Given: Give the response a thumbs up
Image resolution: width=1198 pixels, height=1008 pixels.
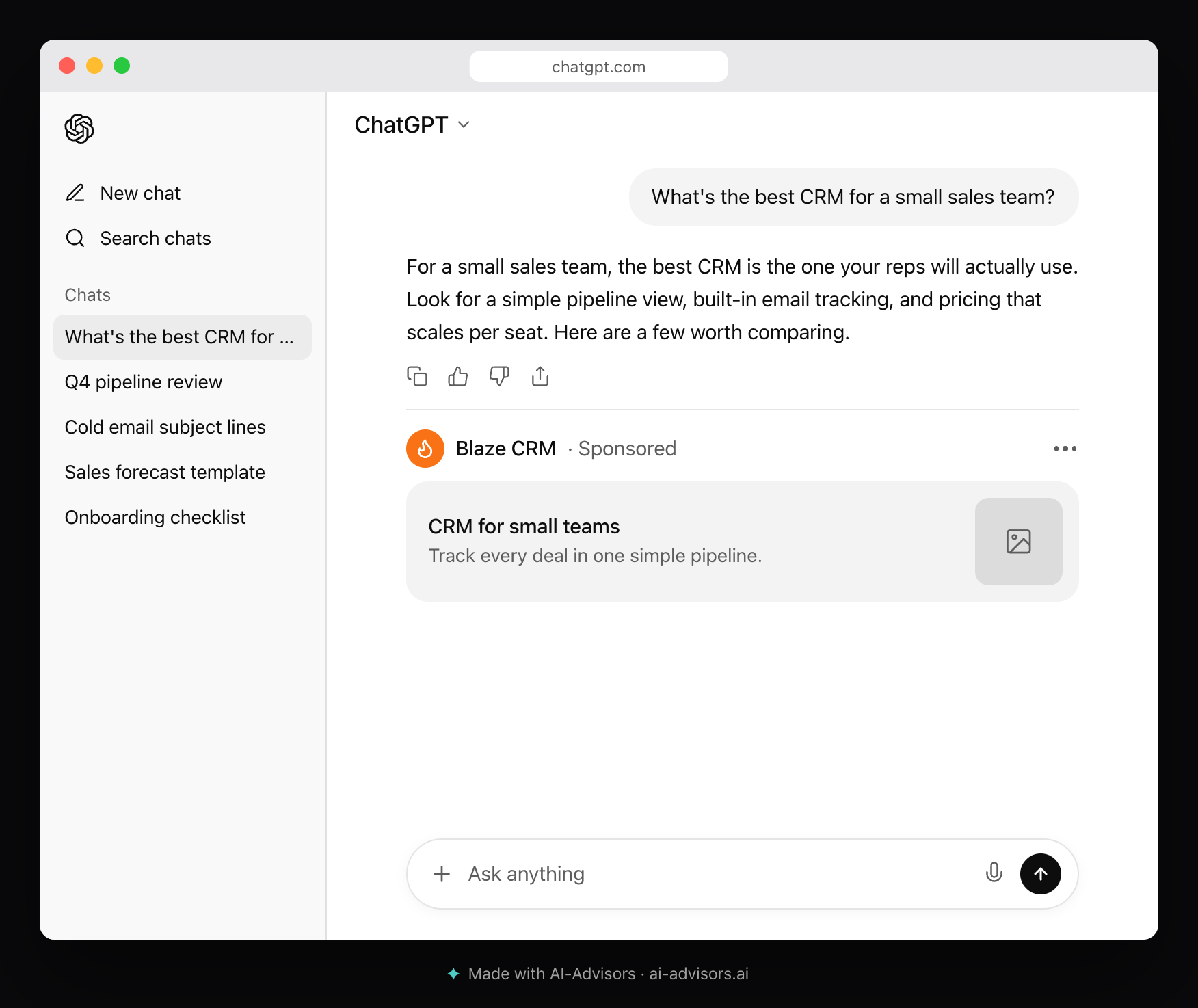Looking at the screenshot, I should [458, 376].
